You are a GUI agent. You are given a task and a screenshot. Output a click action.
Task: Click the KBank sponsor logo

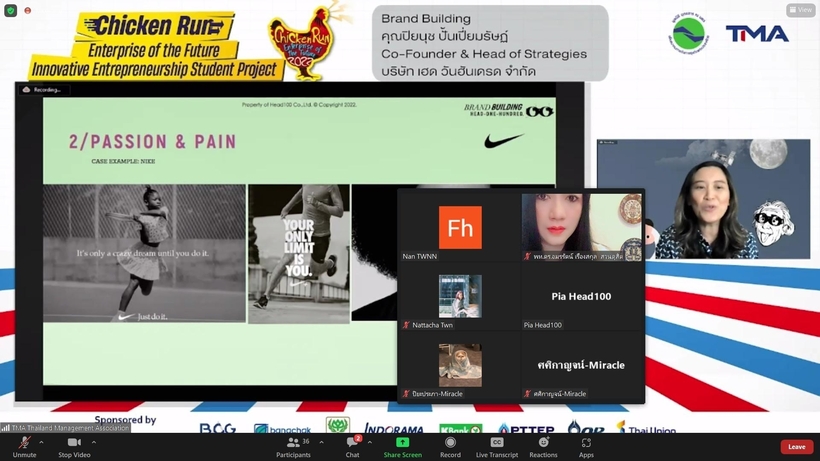[x=461, y=429]
